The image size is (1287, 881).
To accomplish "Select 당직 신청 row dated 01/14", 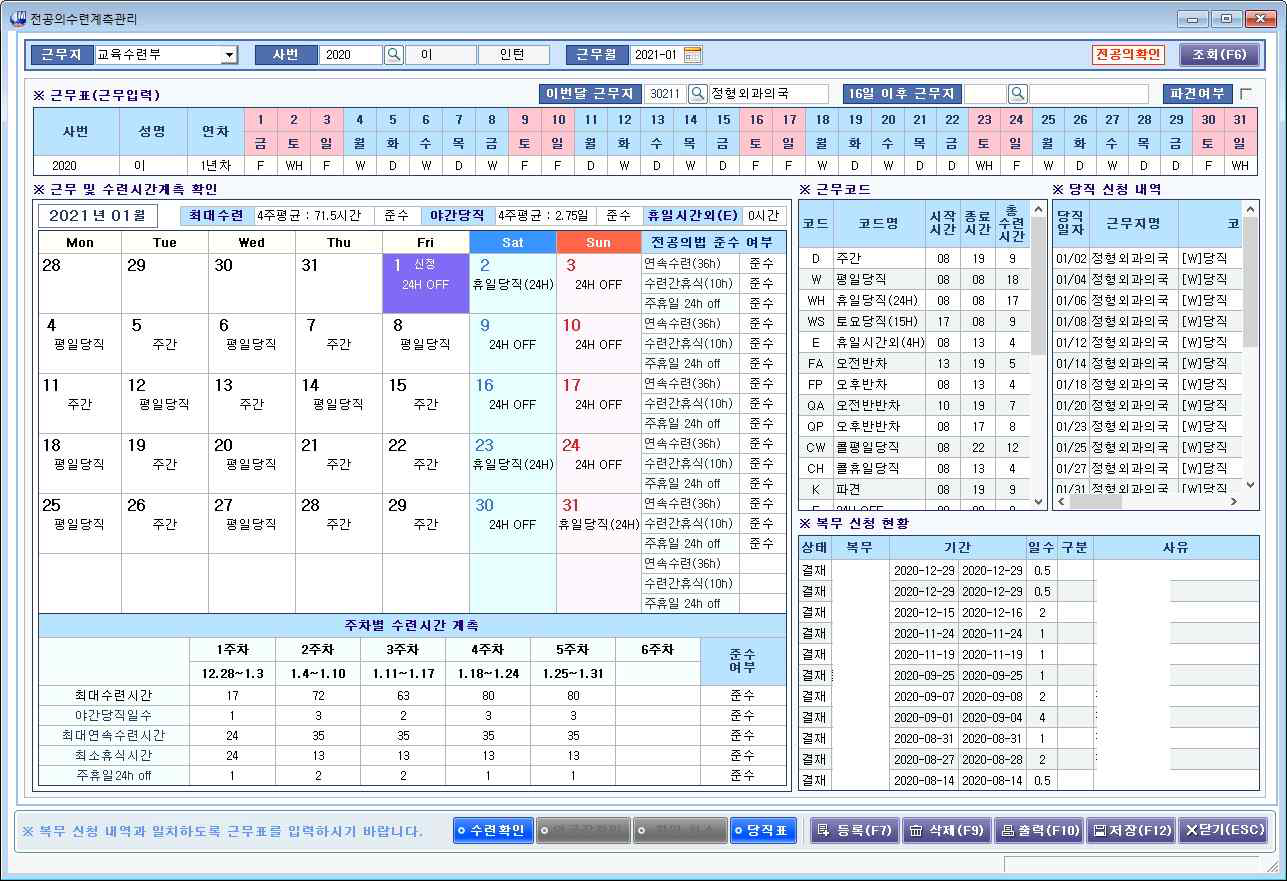I will tap(1148, 363).
